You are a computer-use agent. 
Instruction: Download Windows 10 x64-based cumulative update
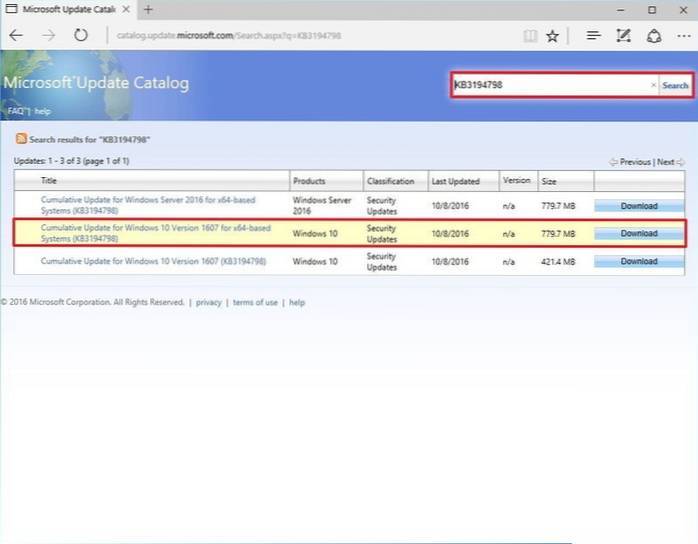tap(639, 233)
